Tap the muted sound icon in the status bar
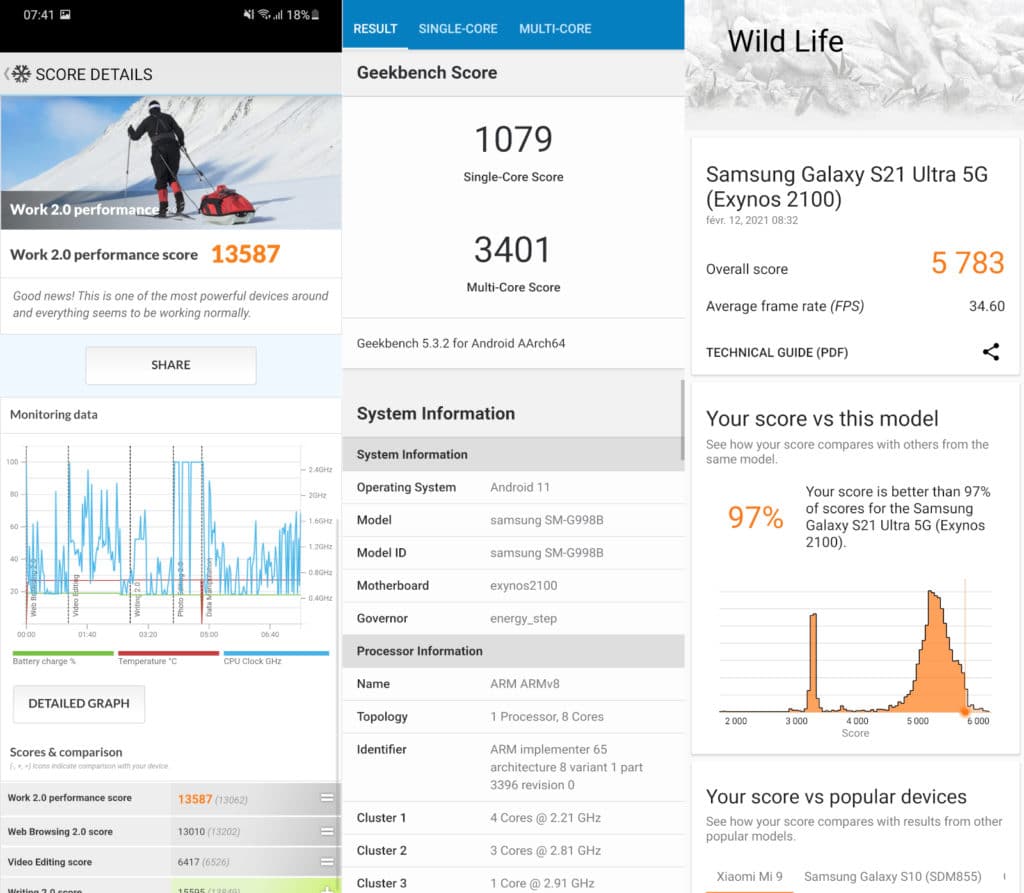Viewport: 1024px width, 893px height. [249, 14]
